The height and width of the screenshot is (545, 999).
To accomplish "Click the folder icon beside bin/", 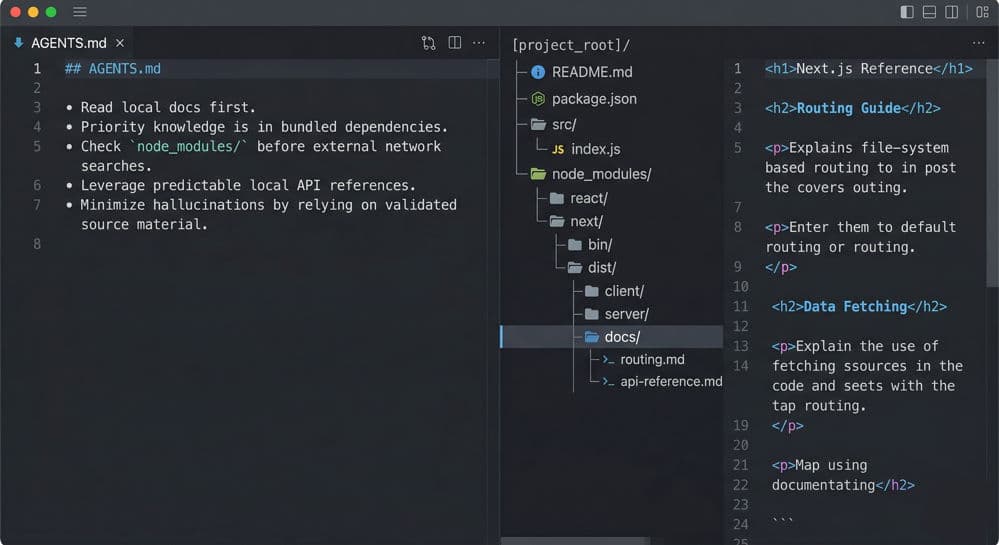I will tap(575, 245).
